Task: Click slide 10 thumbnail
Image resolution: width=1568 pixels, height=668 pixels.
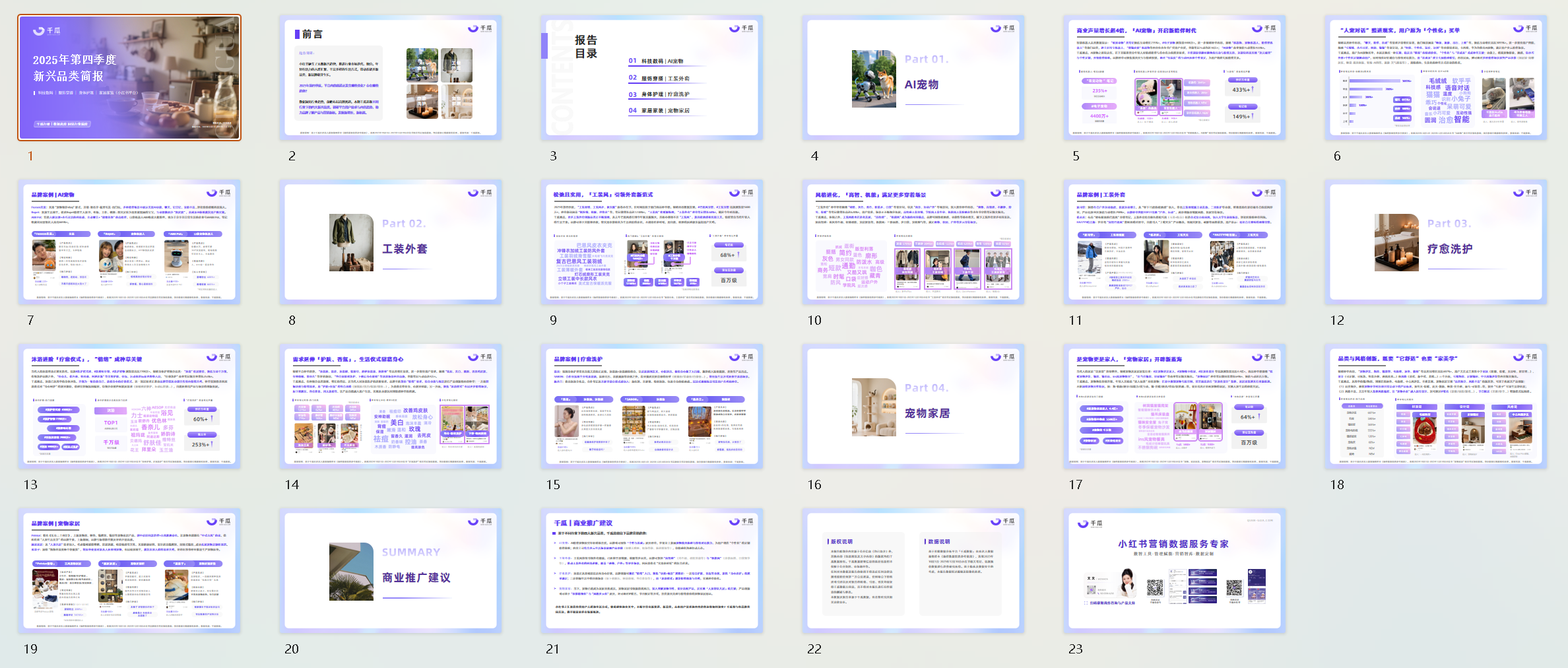Action: [913, 242]
